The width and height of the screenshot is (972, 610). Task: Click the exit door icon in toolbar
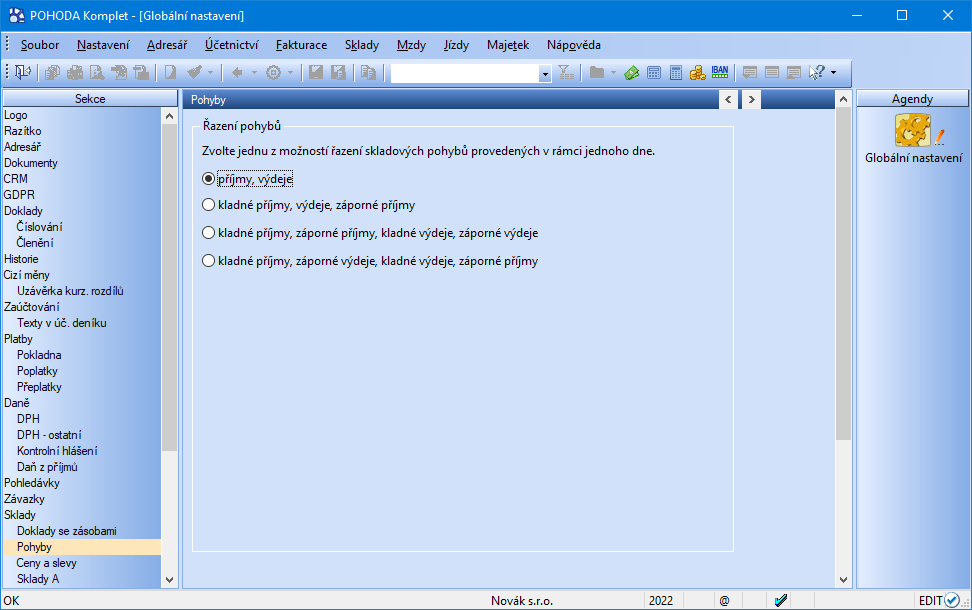tap(23, 73)
